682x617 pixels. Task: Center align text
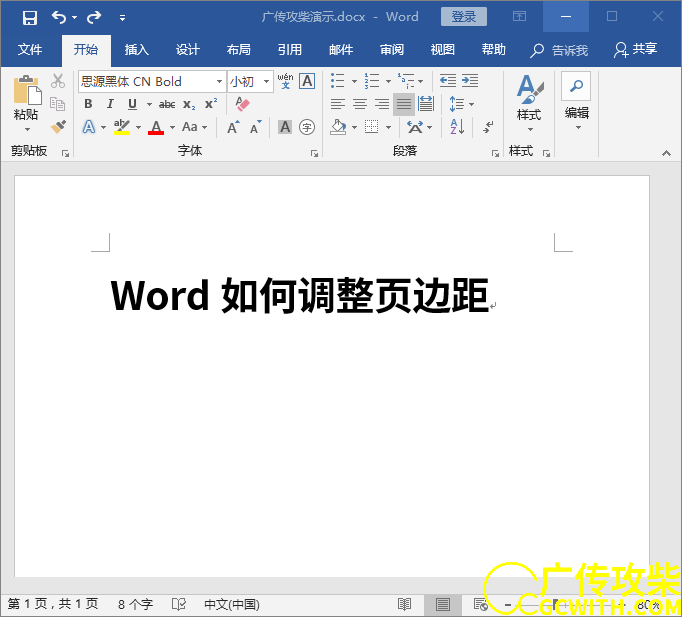click(360, 104)
